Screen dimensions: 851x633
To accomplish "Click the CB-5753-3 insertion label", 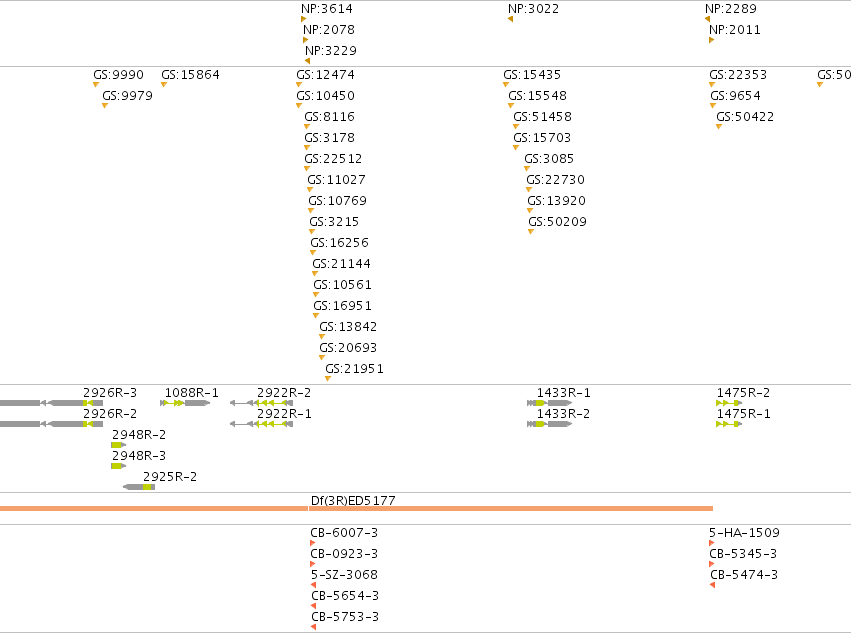I will [345, 617].
